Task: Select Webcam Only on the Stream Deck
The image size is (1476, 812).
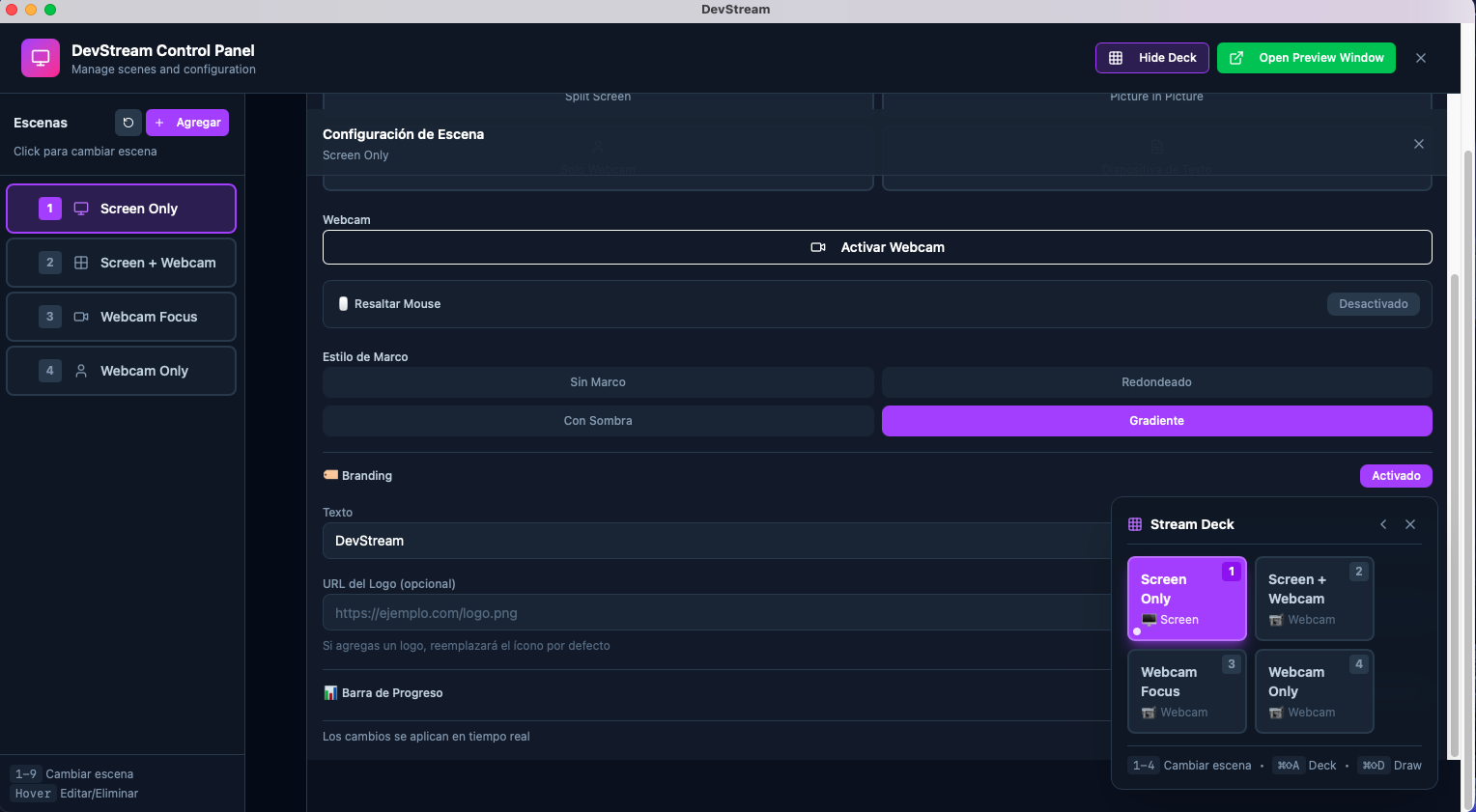Action: click(1314, 690)
